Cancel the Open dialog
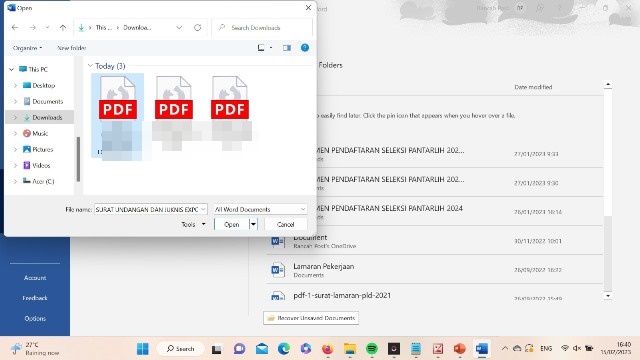Screen dimensions: 640x360 pos(285,224)
